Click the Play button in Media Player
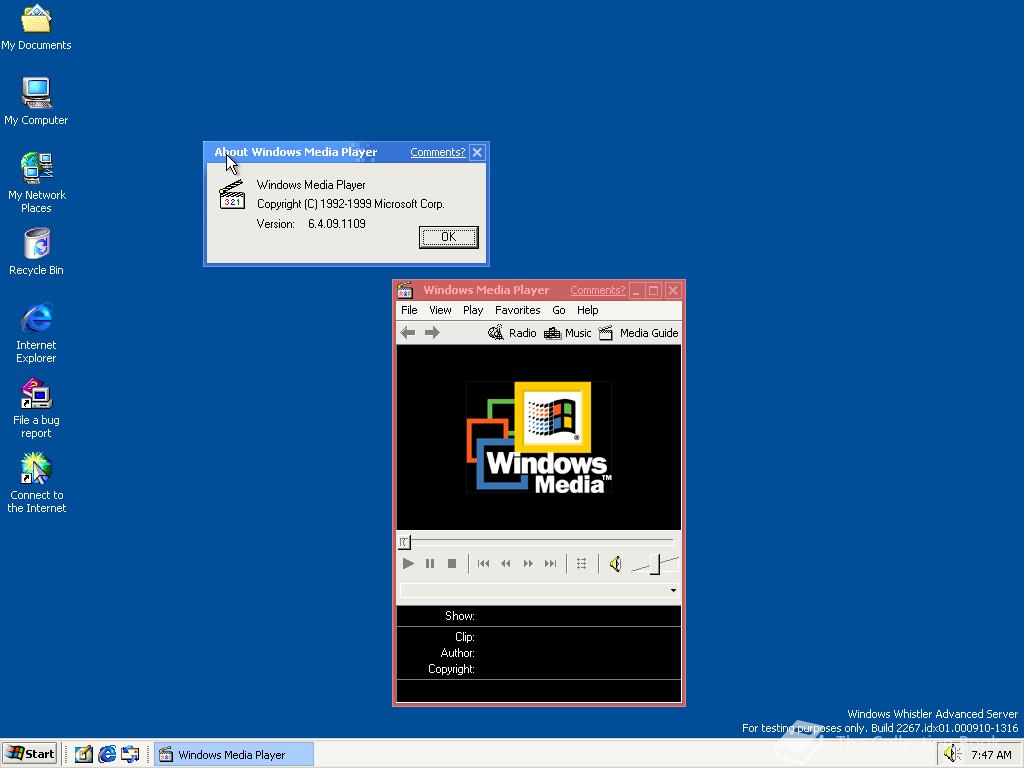Image resolution: width=1024 pixels, height=768 pixels. click(408, 564)
